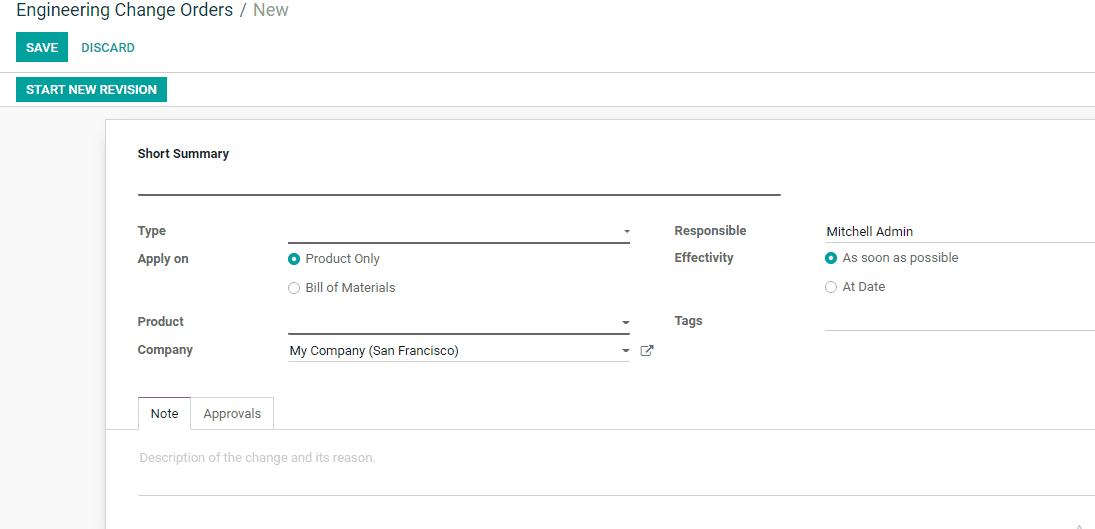Open the Type dropdown
This screenshot has width=1095, height=529.
459,231
